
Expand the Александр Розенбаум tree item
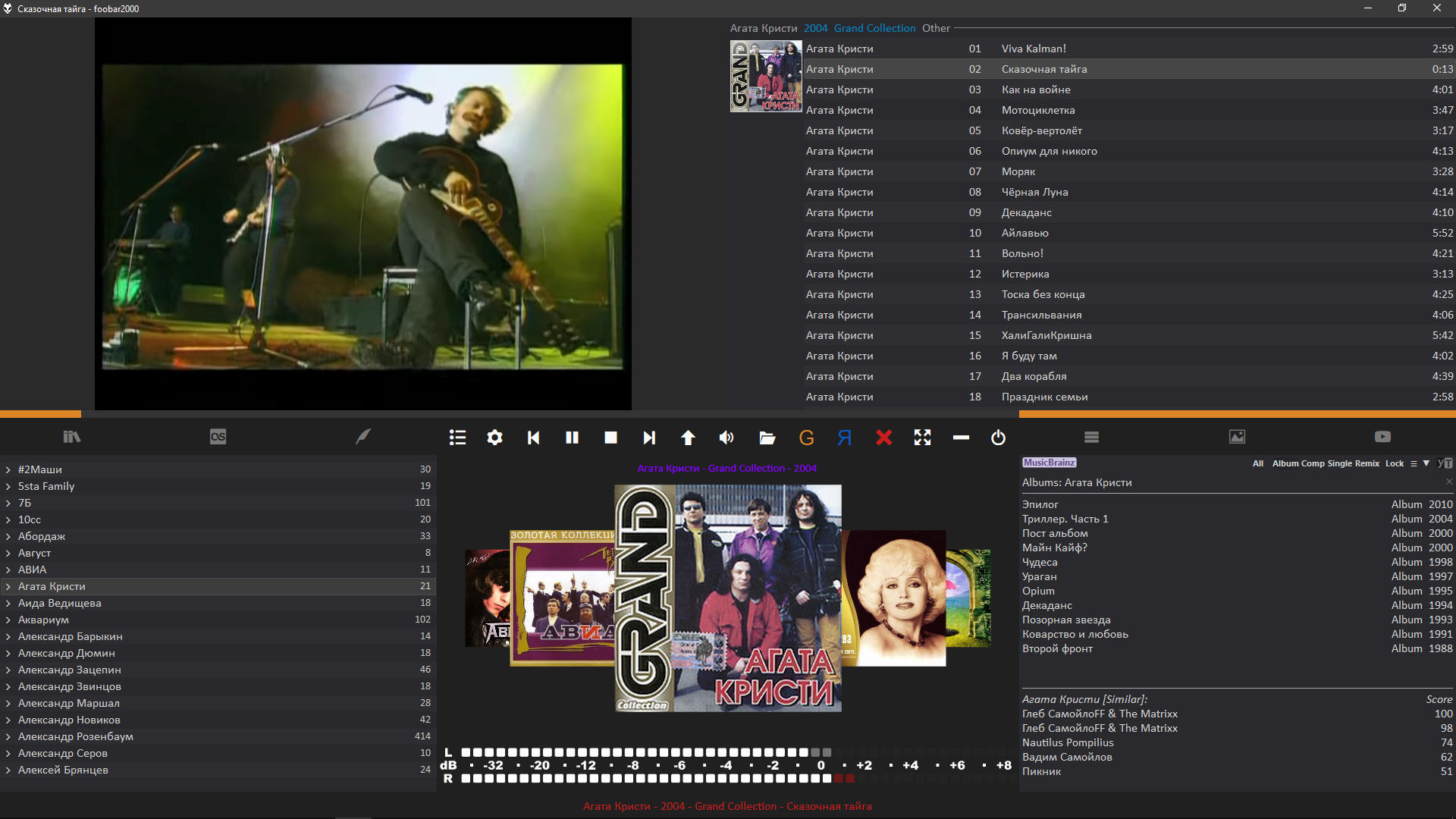(x=8, y=736)
